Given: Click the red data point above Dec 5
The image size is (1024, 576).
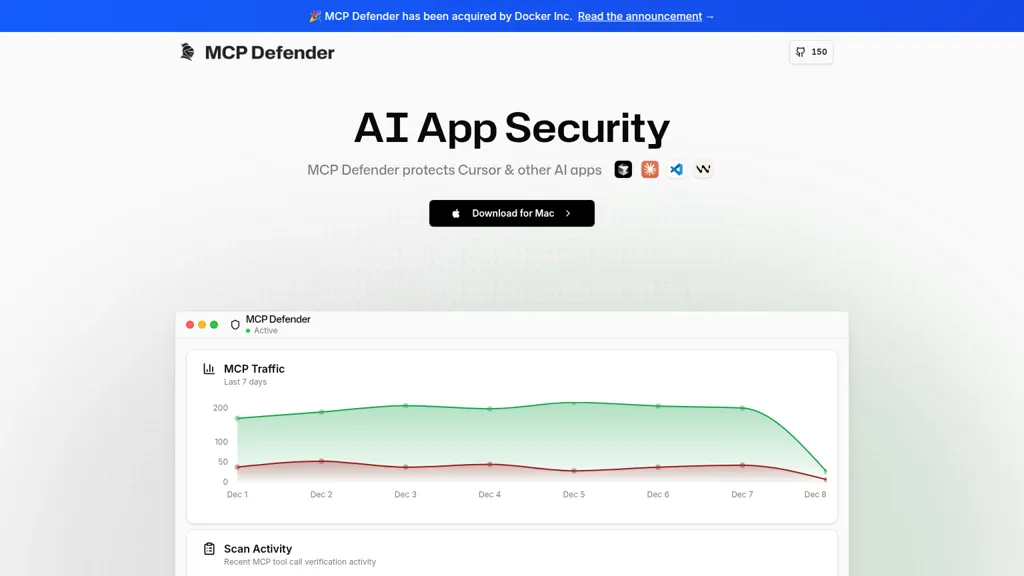Looking at the screenshot, I should point(574,470).
